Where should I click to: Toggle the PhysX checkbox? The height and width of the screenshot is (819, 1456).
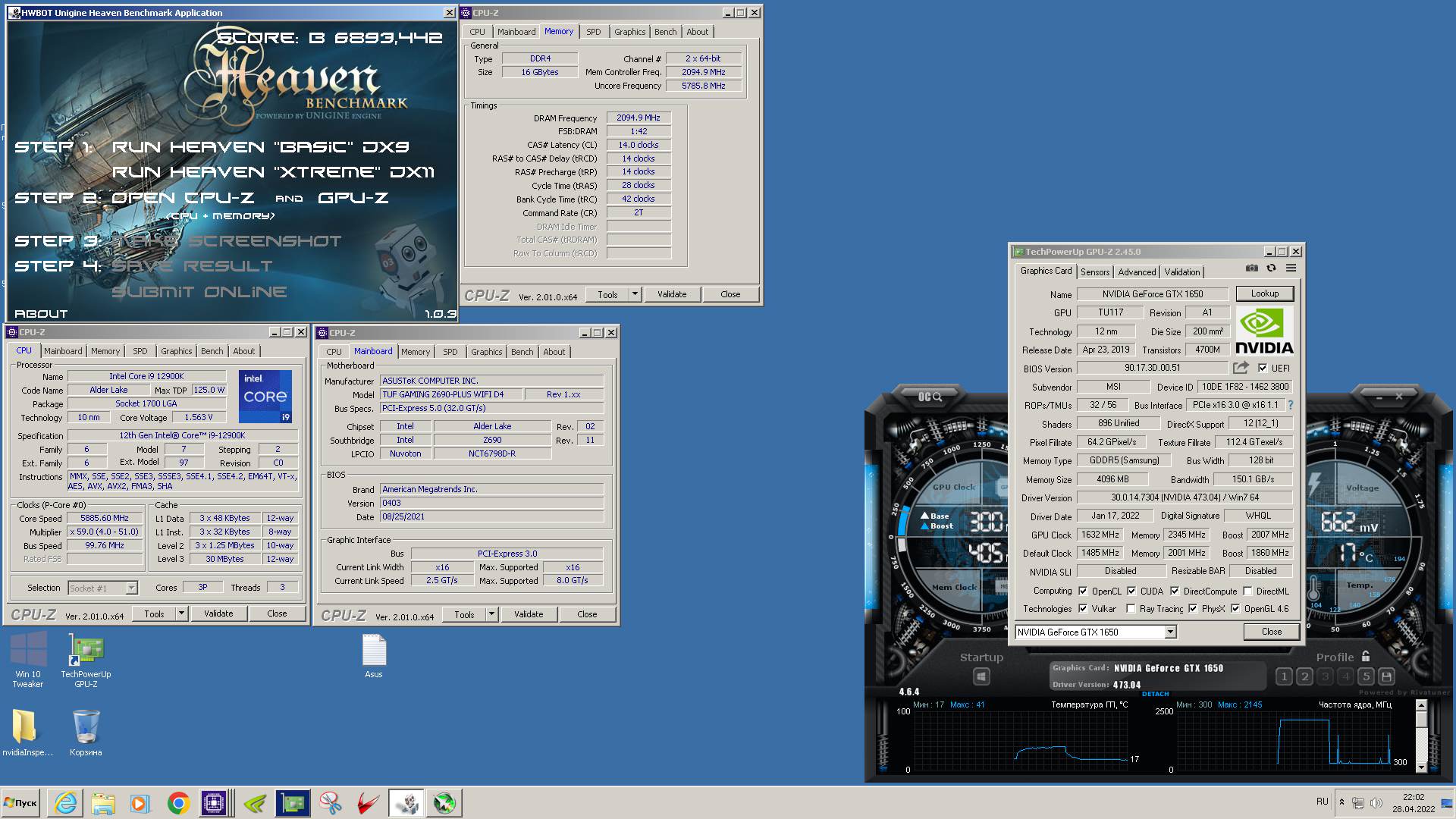(1193, 608)
